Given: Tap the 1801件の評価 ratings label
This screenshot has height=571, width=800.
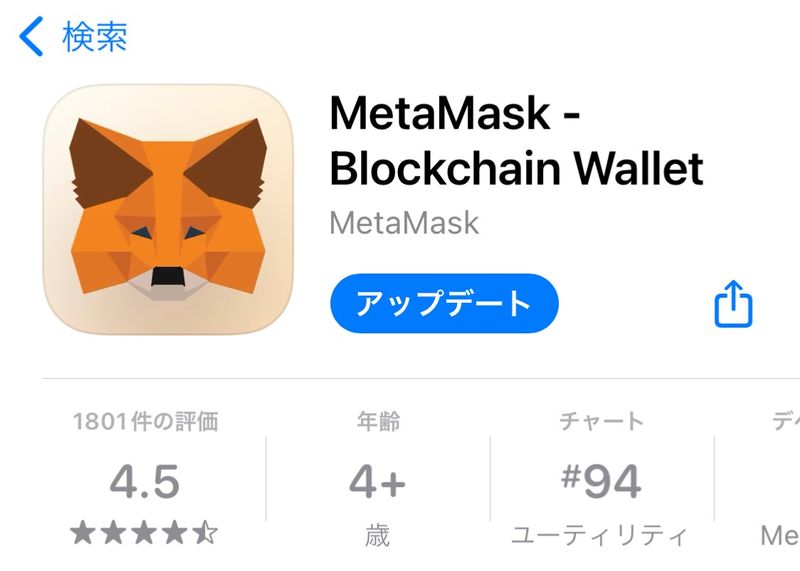Looking at the screenshot, I should [x=145, y=421].
